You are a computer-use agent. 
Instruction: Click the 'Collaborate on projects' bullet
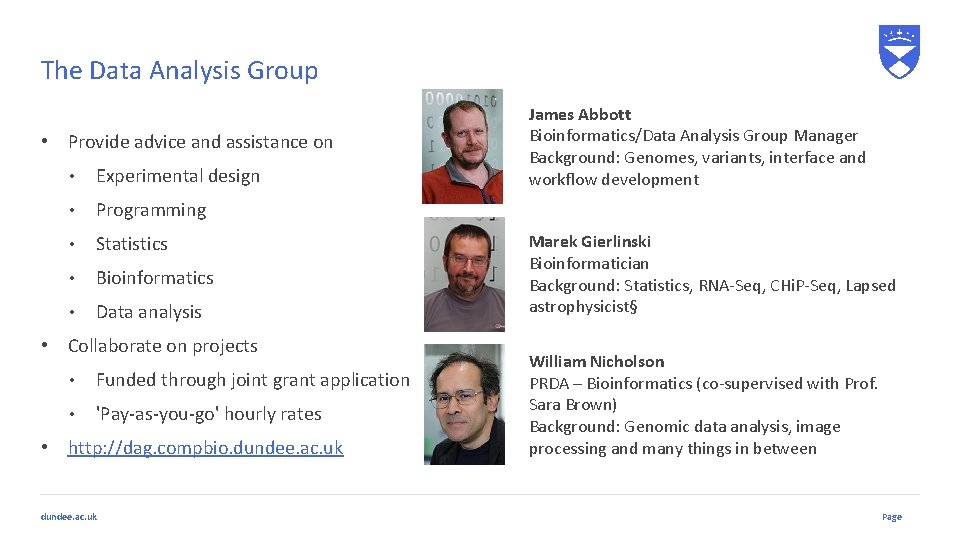click(163, 347)
